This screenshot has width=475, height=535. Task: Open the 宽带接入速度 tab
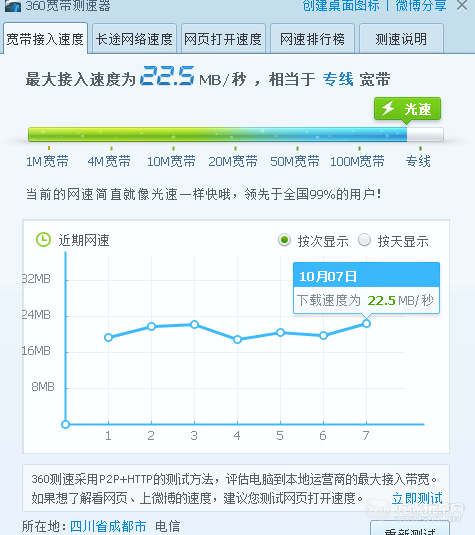click(x=45, y=39)
